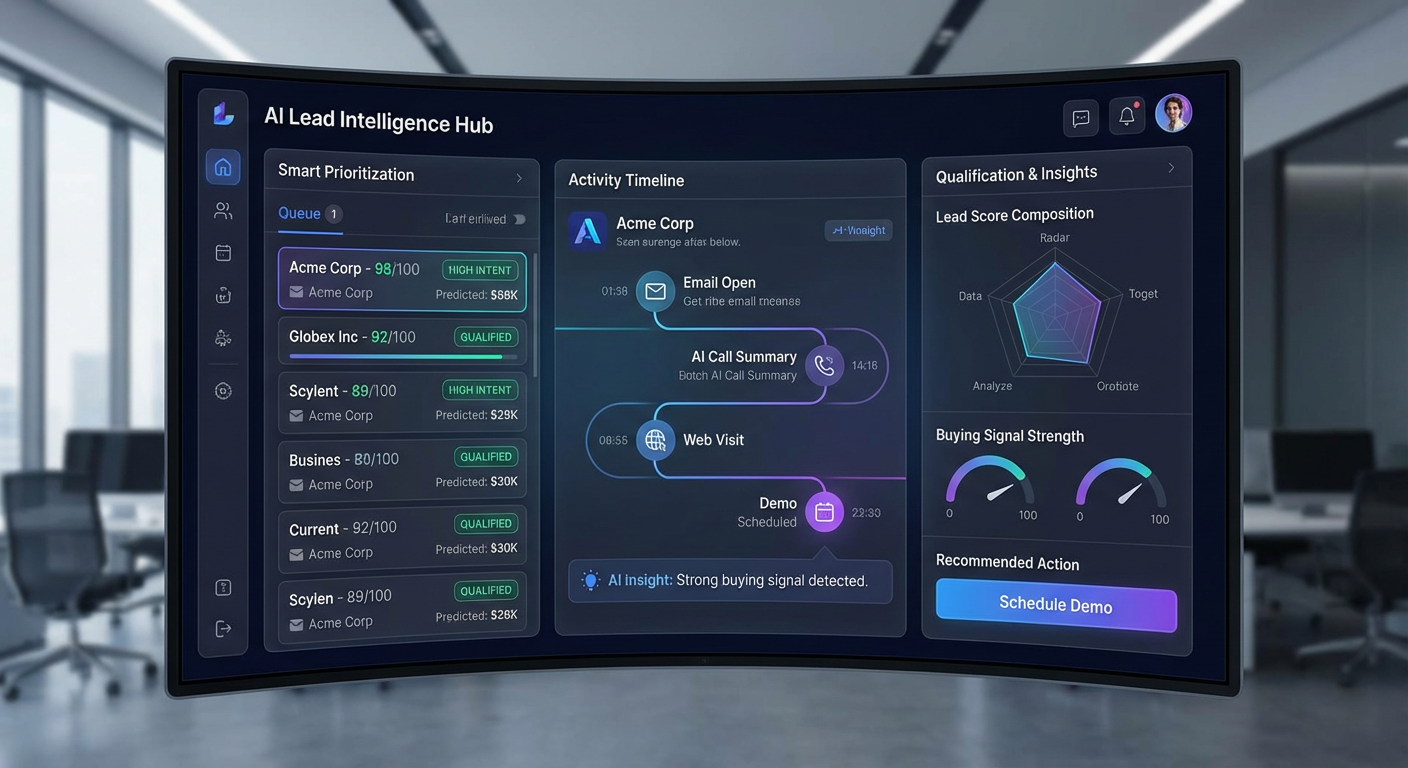Open the Home icon in sidebar
The image size is (1408, 768).
(223, 167)
